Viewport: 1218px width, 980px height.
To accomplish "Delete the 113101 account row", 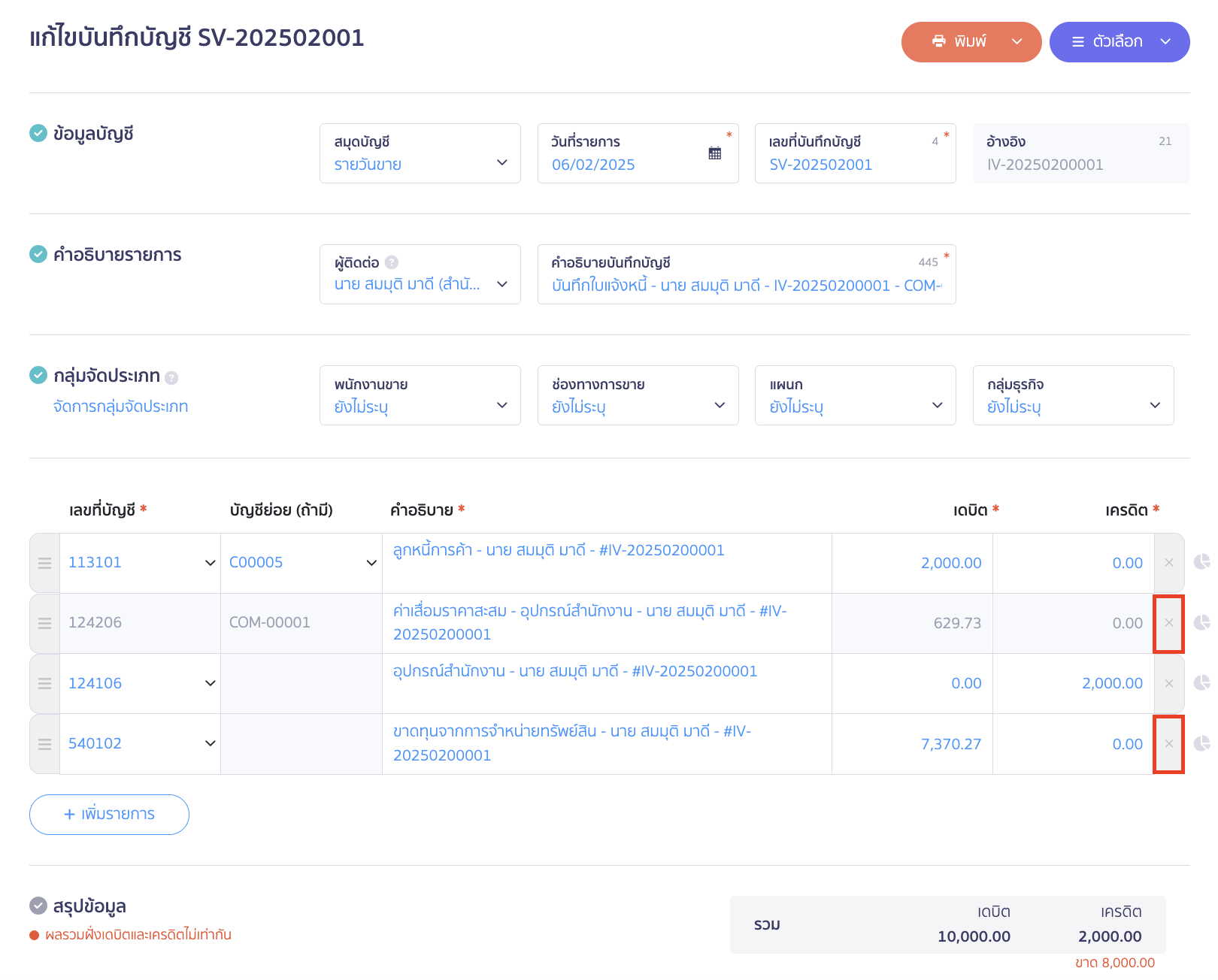I will click(x=1168, y=563).
